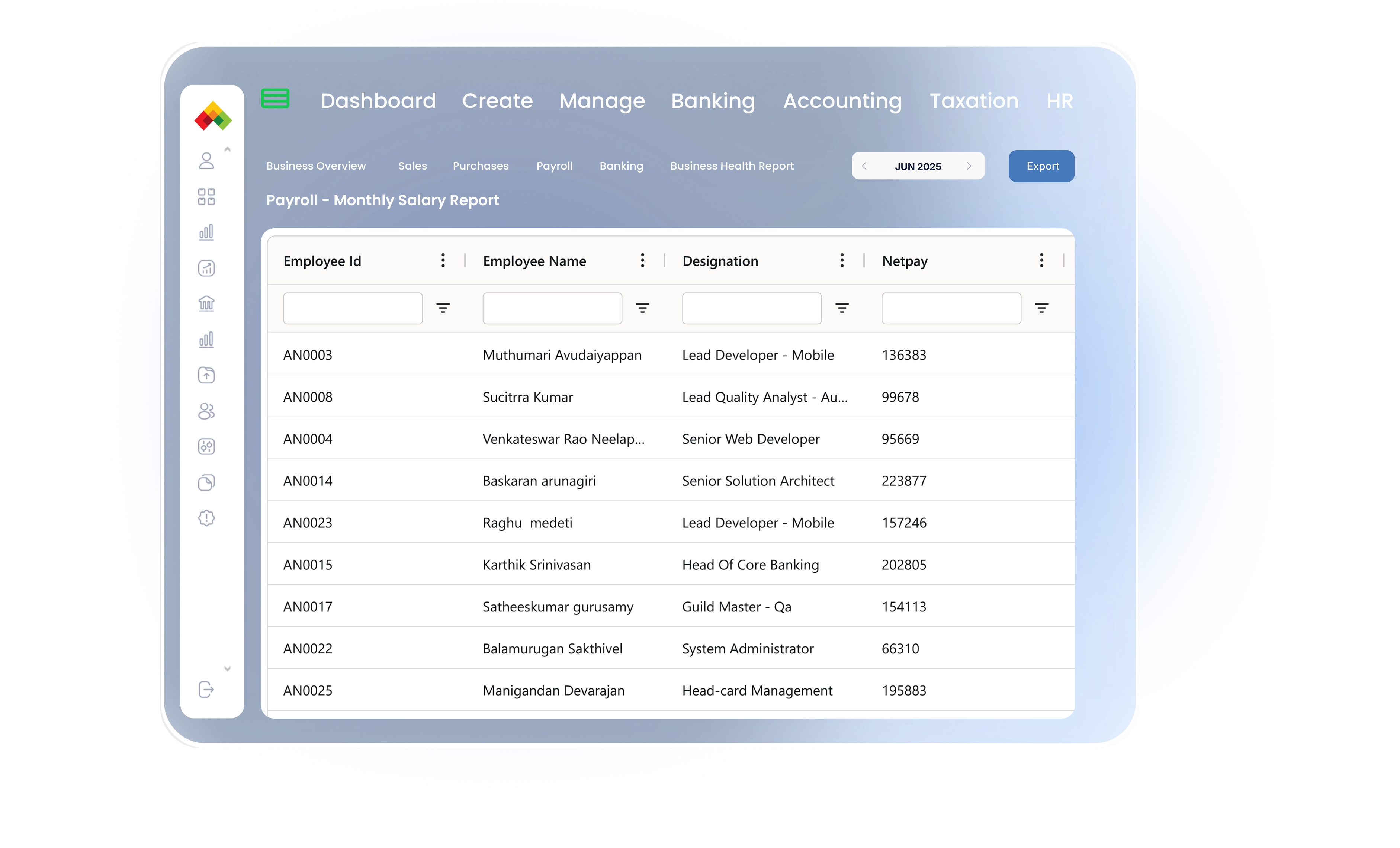Viewport: 1400px width, 848px height.
Task: Click the Designation filter input
Action: pos(752,308)
